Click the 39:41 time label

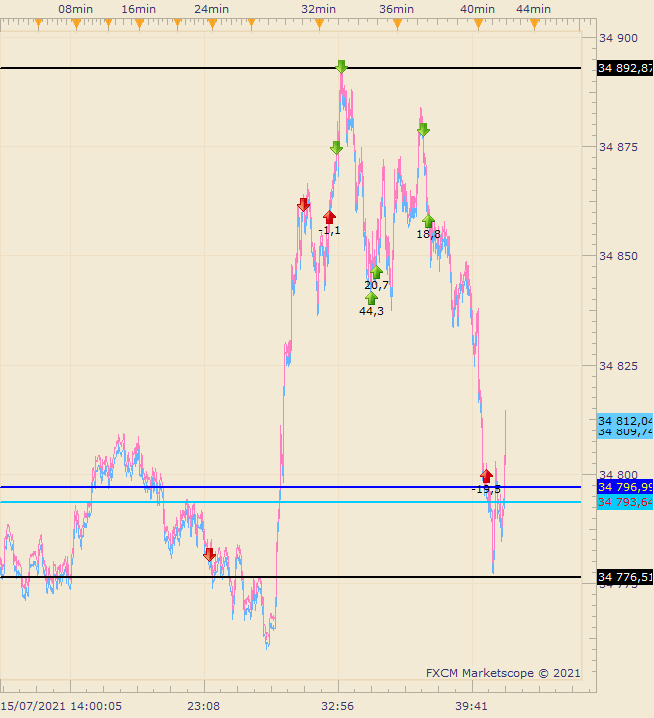pos(471,706)
